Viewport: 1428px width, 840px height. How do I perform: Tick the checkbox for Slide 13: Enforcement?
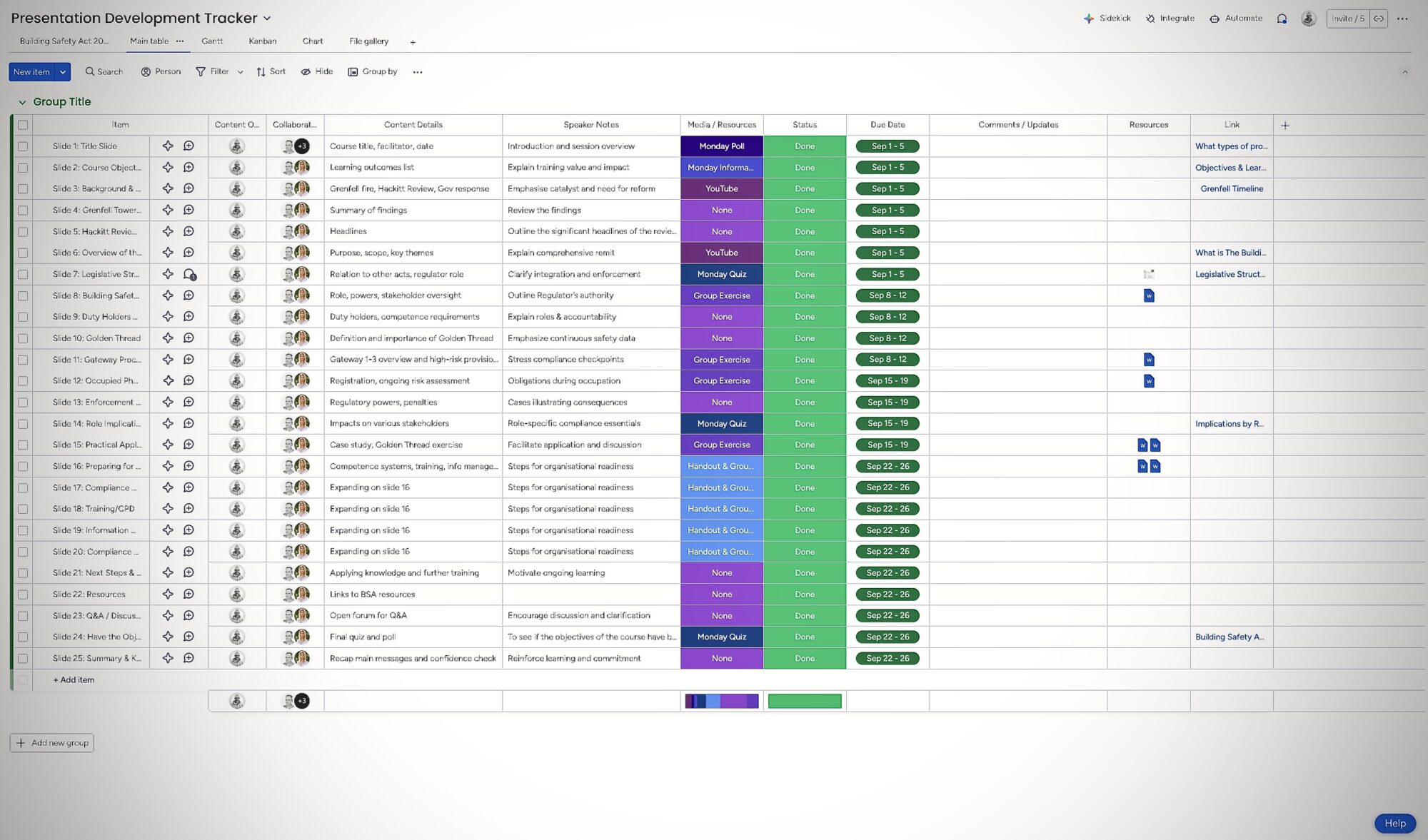23,403
